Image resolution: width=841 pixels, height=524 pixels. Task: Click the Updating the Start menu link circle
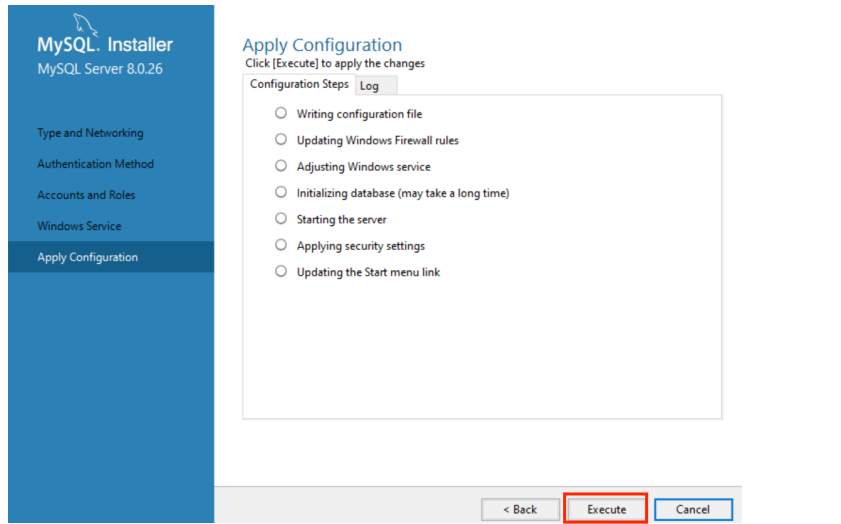click(281, 271)
